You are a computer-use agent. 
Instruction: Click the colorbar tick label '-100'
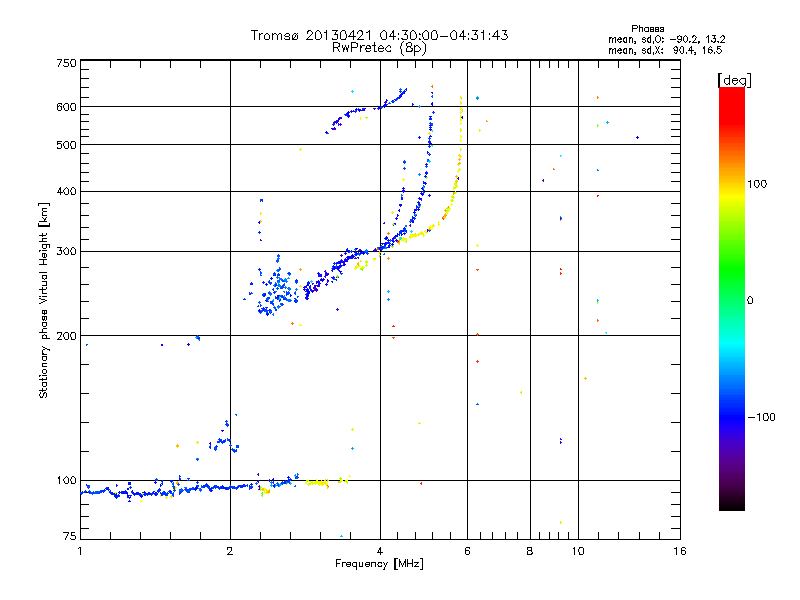coord(761,417)
